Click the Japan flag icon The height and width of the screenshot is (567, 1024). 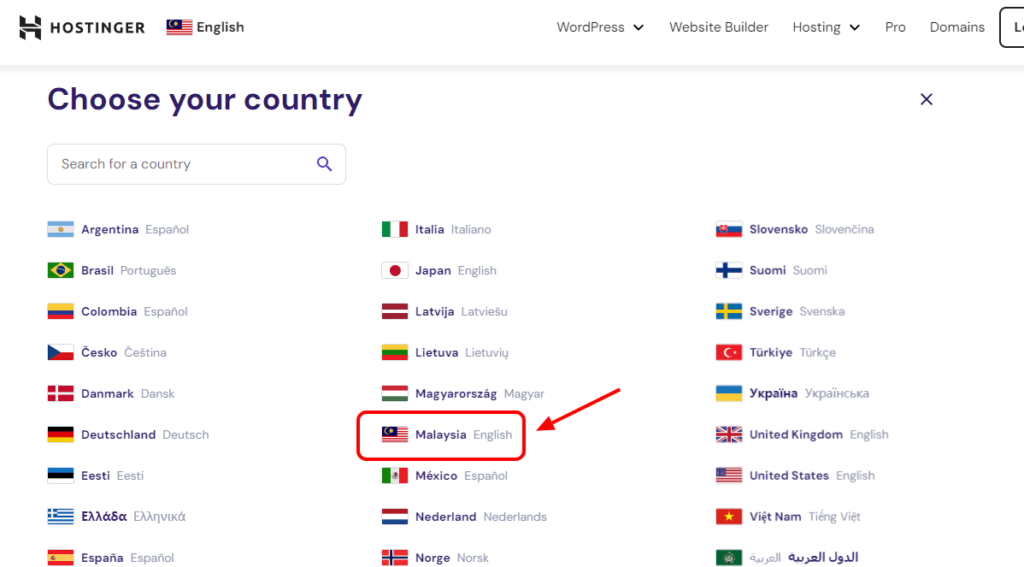click(x=394, y=270)
